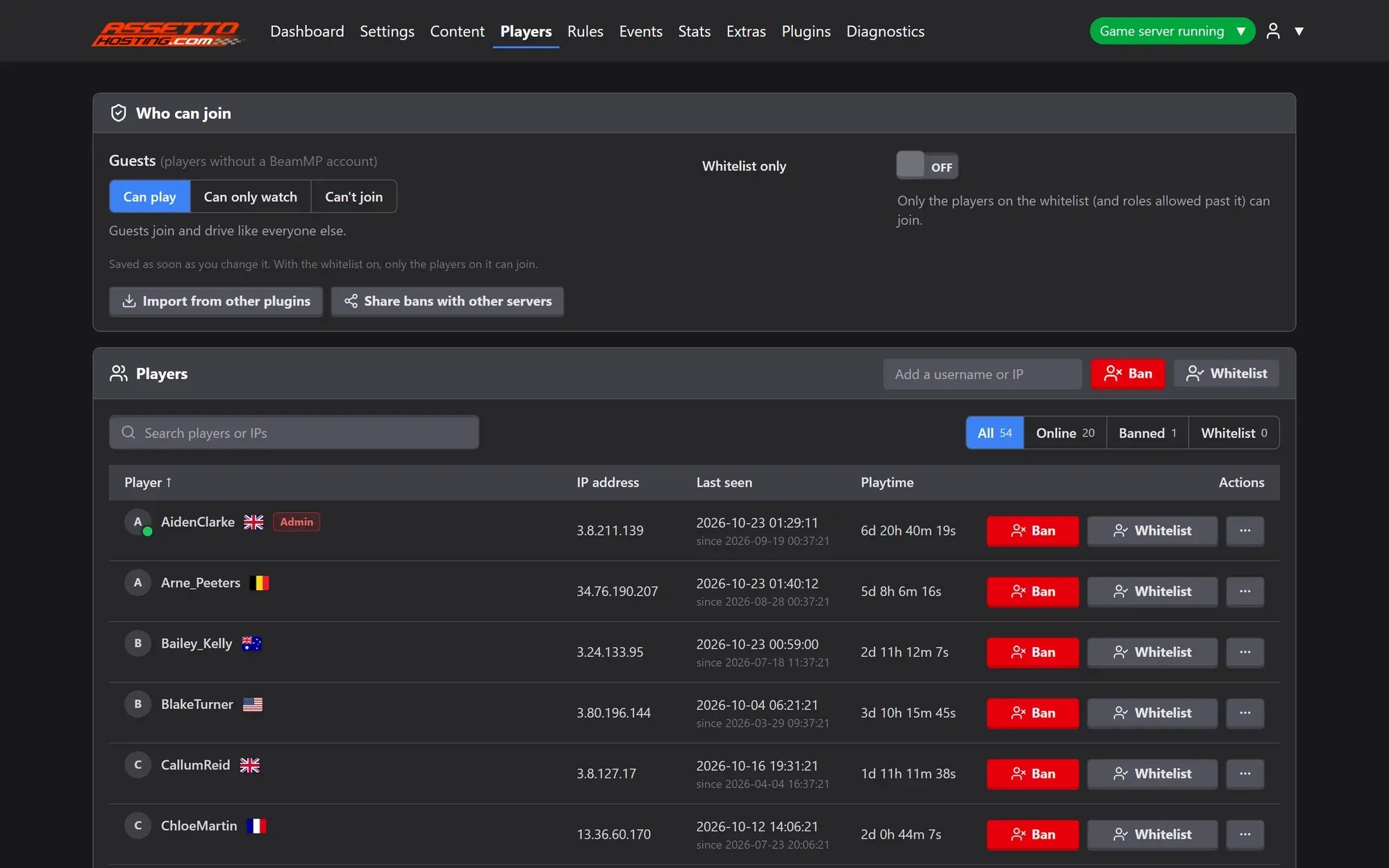Click the UK flag next to CallumReid

tap(250, 765)
